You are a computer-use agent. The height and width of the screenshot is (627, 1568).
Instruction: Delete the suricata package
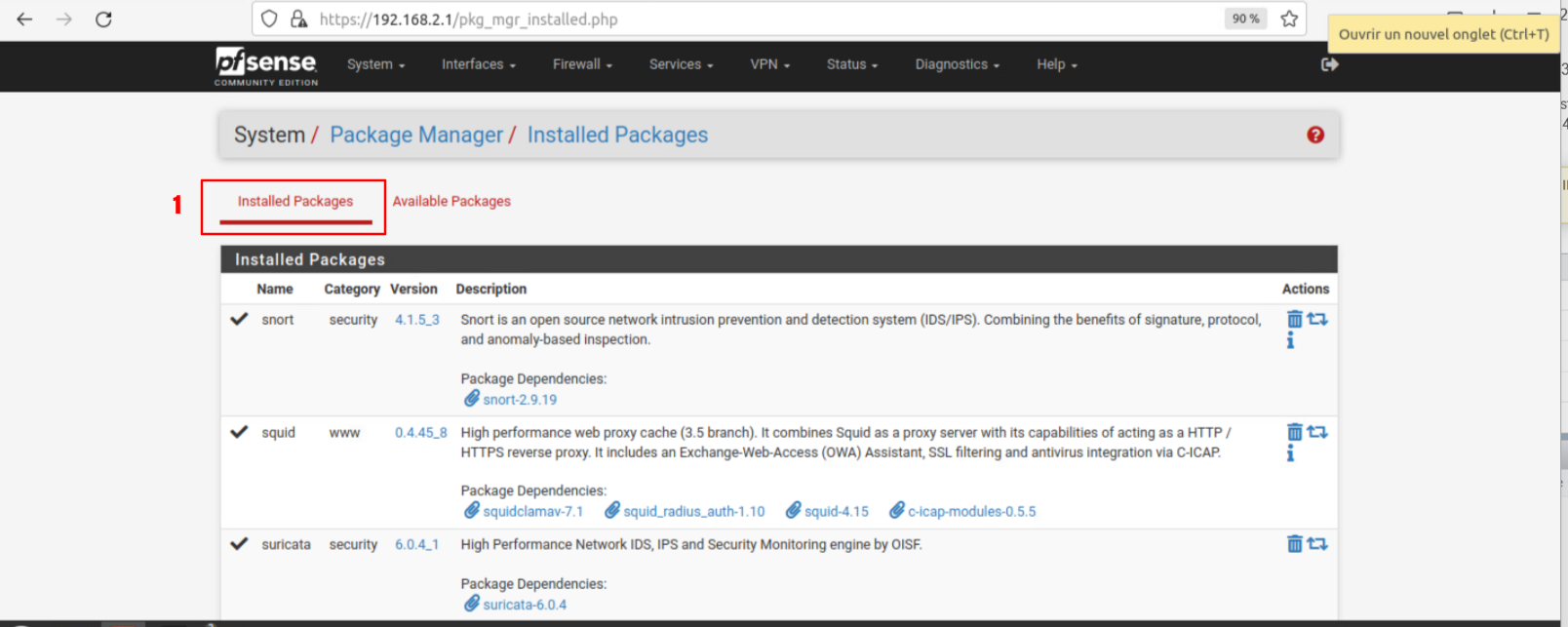[1294, 544]
